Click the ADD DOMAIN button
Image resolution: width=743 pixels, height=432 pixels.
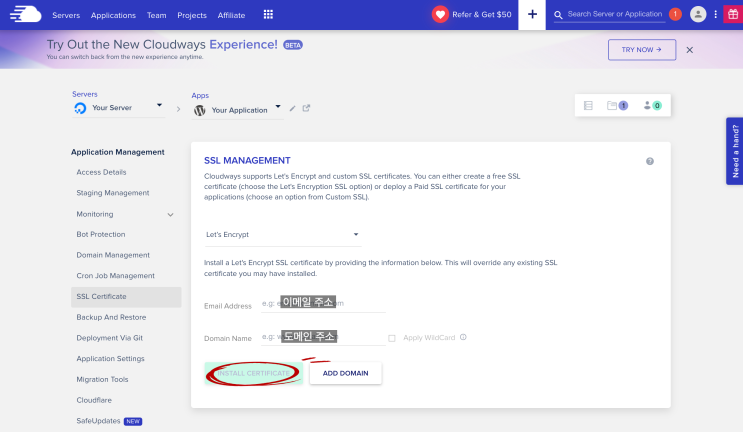click(345, 373)
